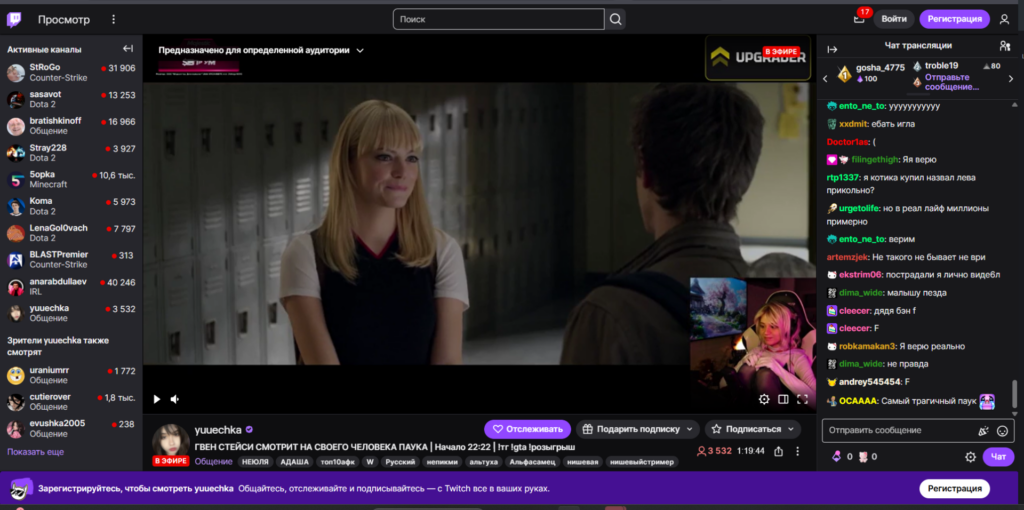Open StRoGo channel in sidebar
The image size is (1024, 510).
click(71, 72)
